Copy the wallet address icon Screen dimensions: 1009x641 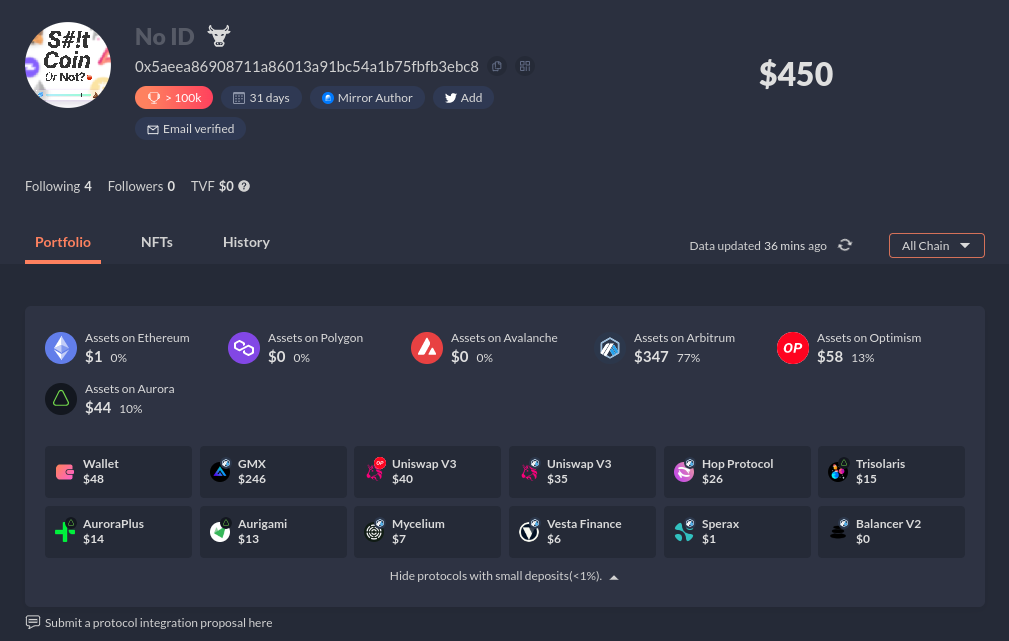(x=497, y=66)
